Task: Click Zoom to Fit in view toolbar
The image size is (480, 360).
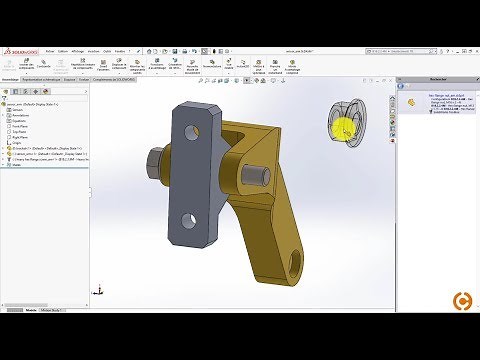Action: click(201, 80)
